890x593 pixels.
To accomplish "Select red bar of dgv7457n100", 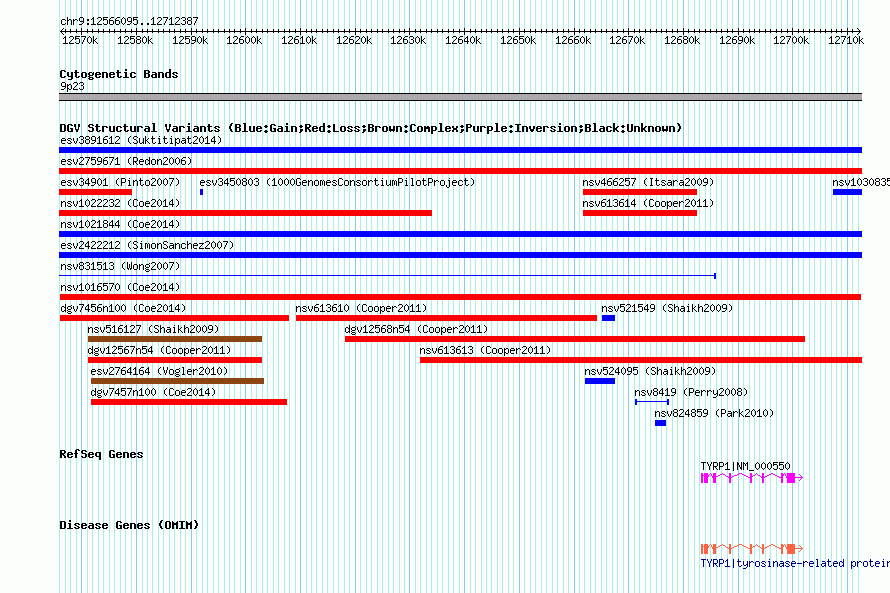I will [189, 402].
